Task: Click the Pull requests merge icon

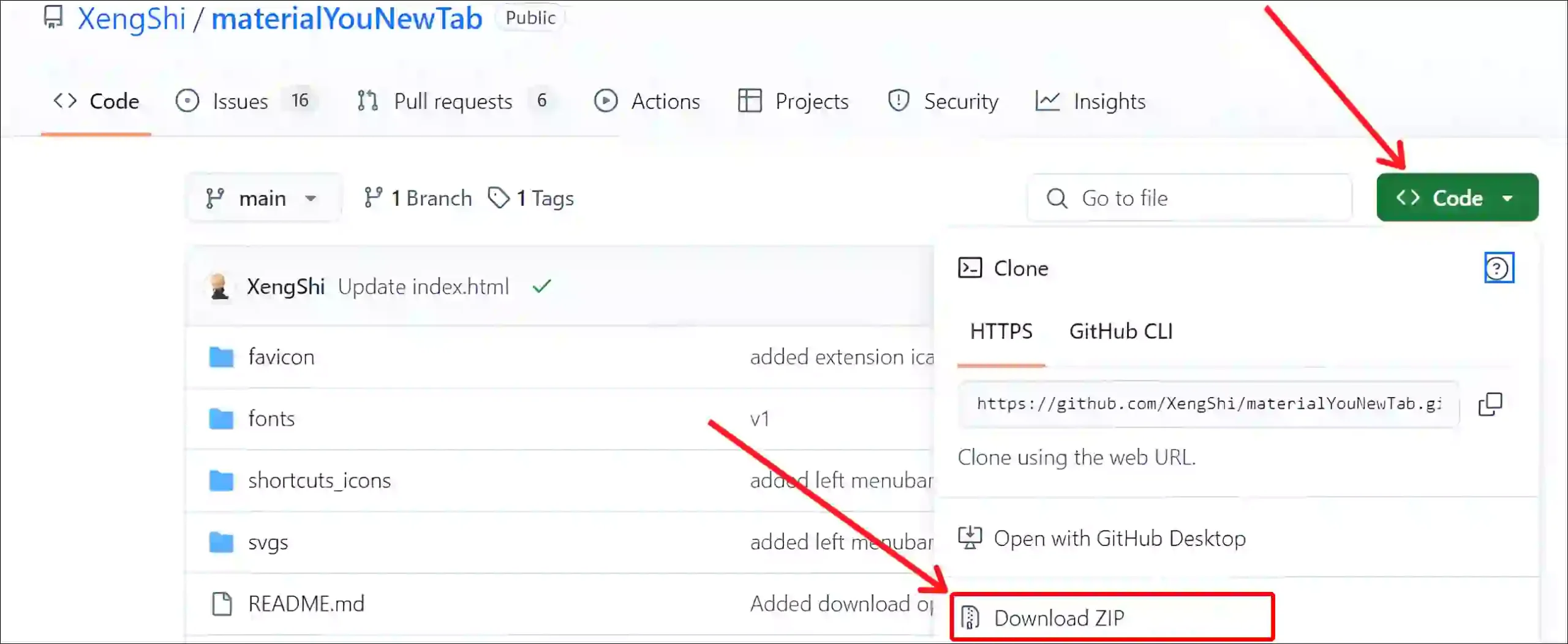Action: click(x=367, y=100)
